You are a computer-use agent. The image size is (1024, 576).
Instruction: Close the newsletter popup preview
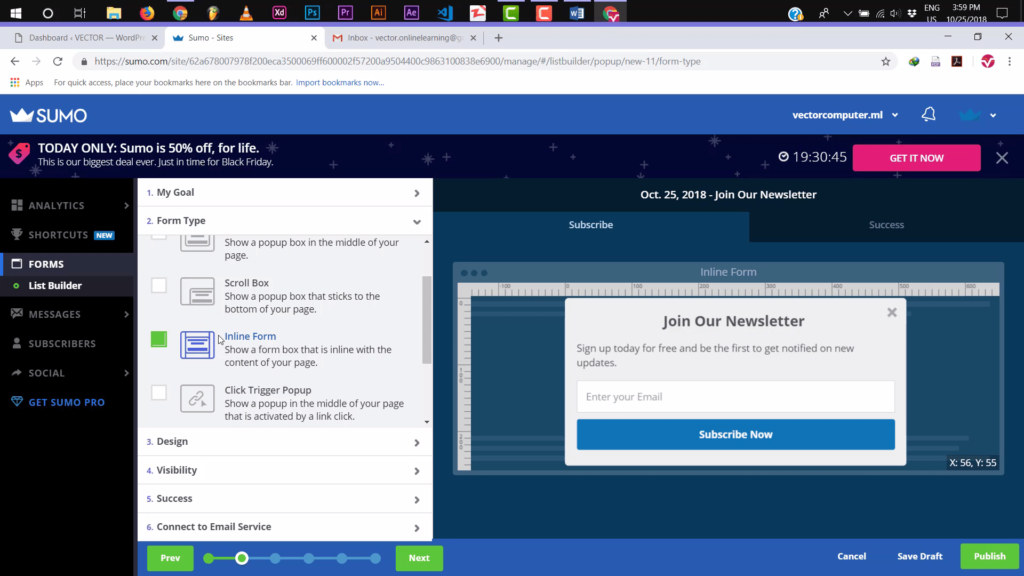click(x=891, y=313)
